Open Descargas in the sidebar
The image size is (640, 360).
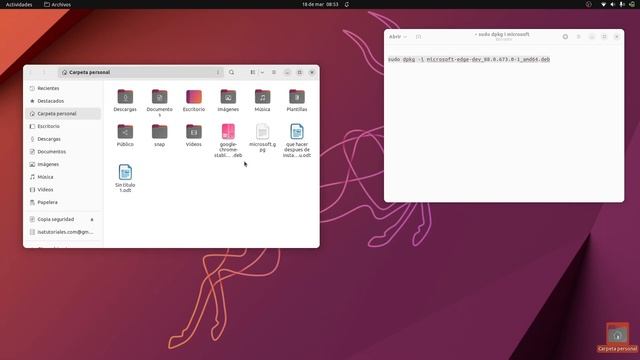coord(63,139)
